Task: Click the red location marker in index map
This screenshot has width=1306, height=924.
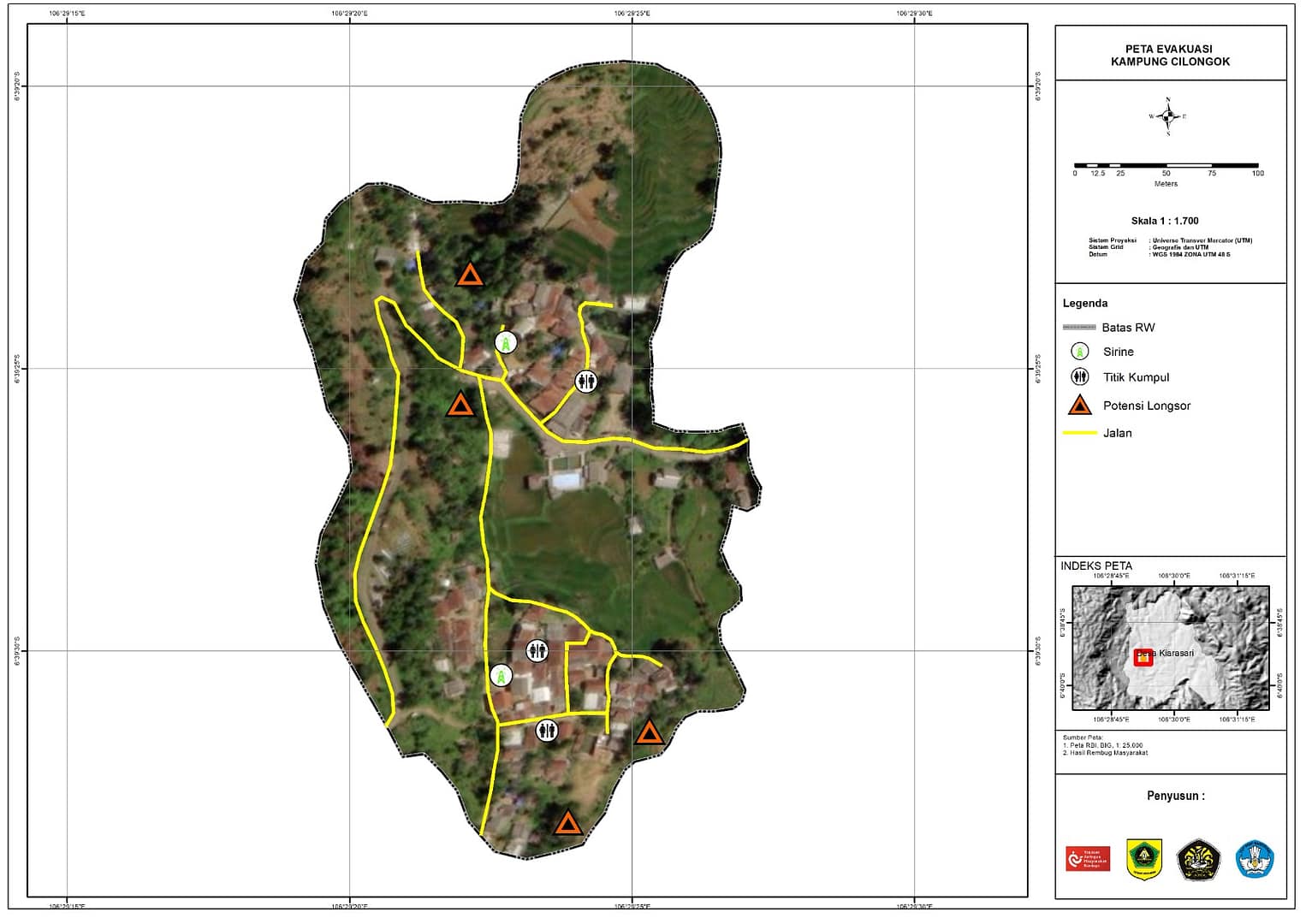Action: point(1143,657)
